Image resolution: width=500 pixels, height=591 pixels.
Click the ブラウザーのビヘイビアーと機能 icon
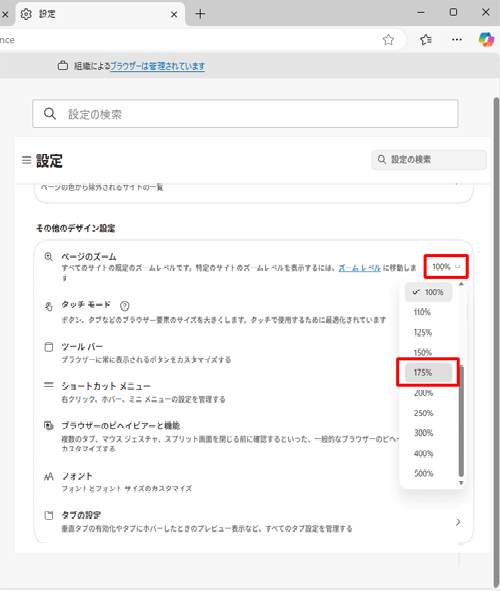click(x=49, y=426)
